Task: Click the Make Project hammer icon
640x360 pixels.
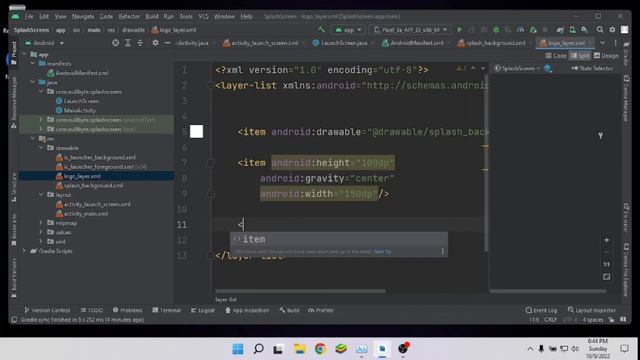Action: pyautogui.click(x=322, y=30)
